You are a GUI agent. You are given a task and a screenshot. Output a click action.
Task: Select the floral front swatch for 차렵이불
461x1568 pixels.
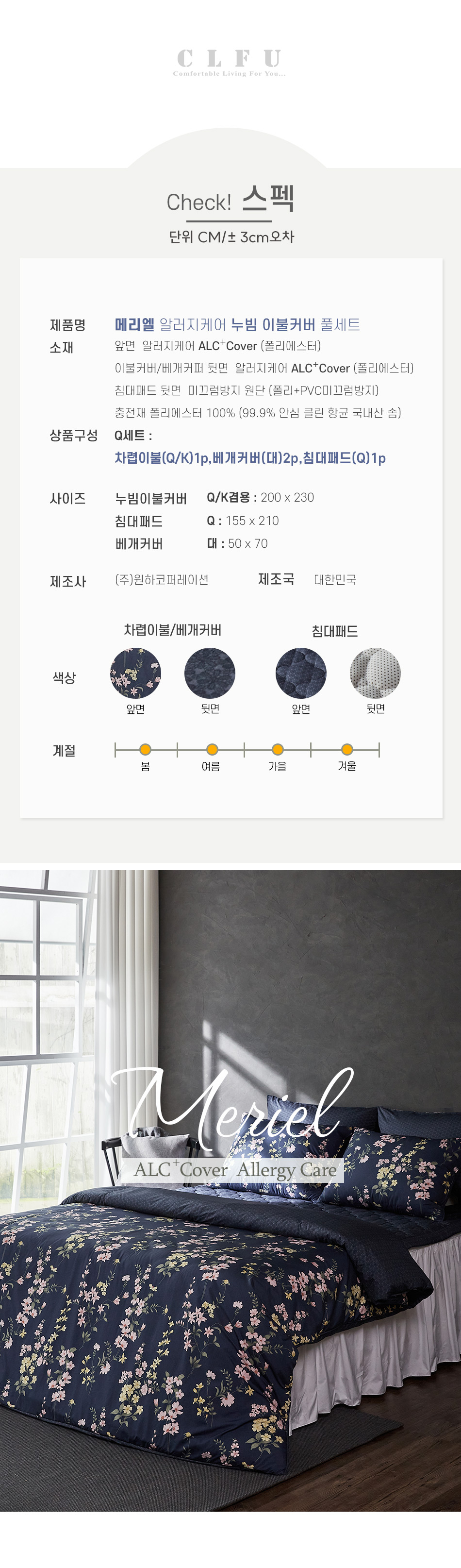[x=135, y=673]
